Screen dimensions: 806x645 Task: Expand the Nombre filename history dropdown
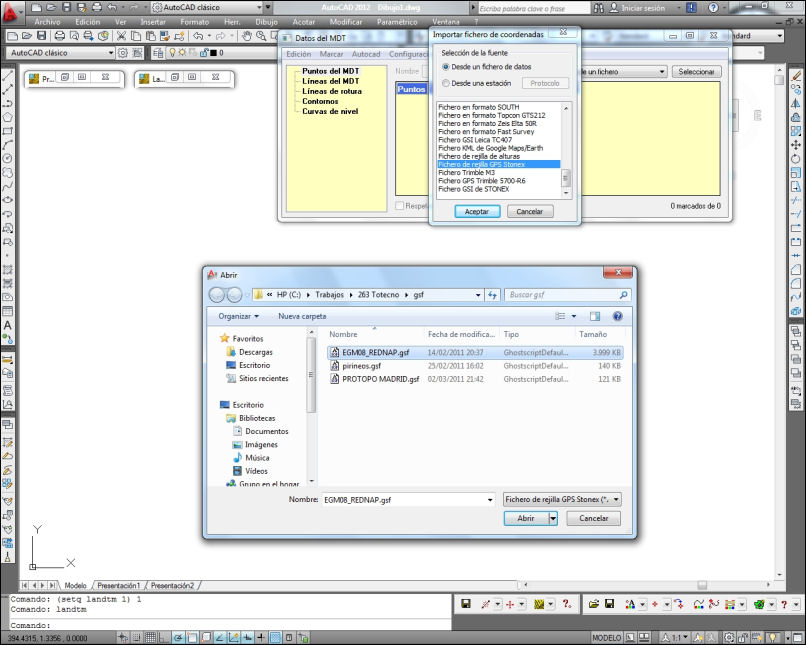[x=490, y=500]
